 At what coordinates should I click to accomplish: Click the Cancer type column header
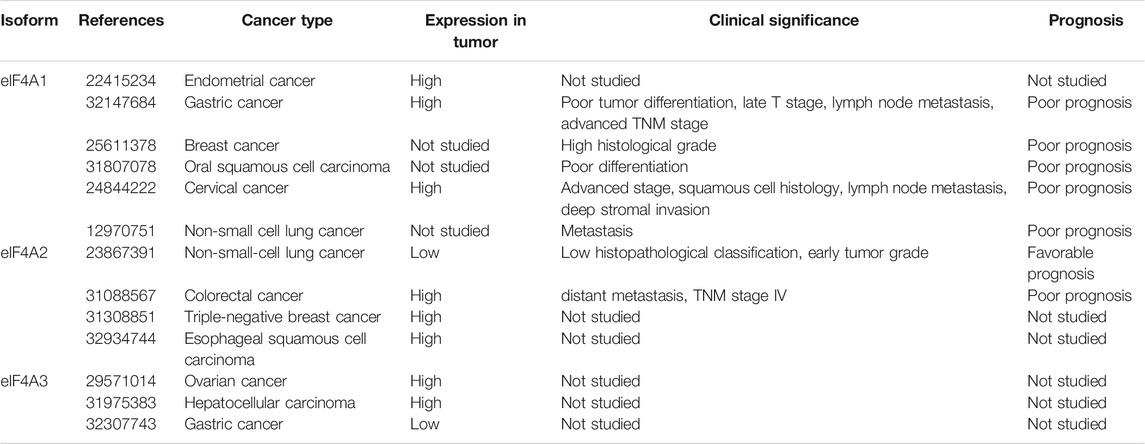pos(287,21)
